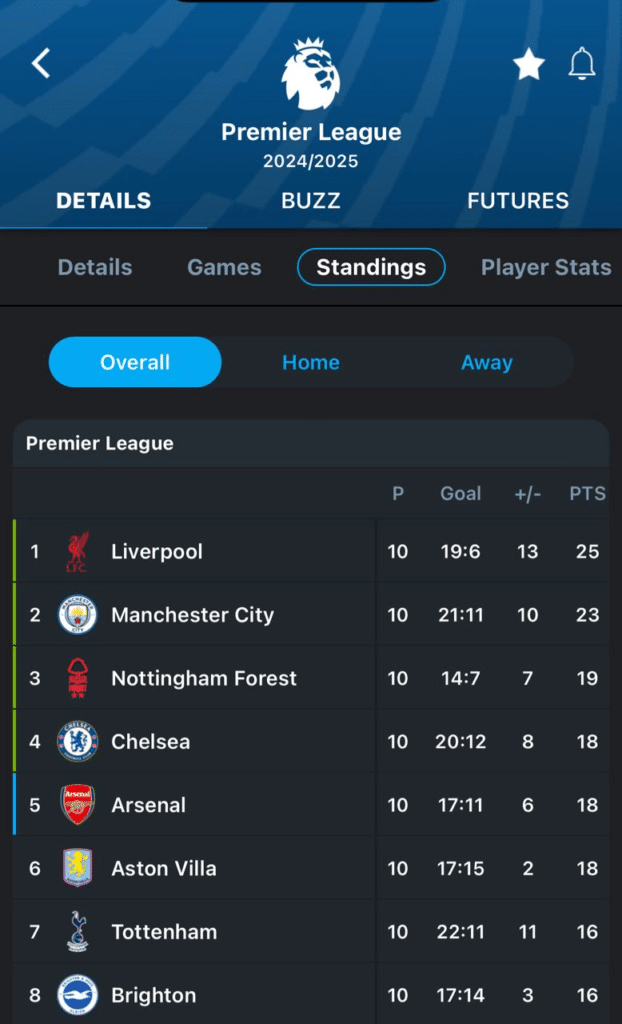The image size is (622, 1024).
Task: Click the Chelsea club badge
Action: point(77,742)
